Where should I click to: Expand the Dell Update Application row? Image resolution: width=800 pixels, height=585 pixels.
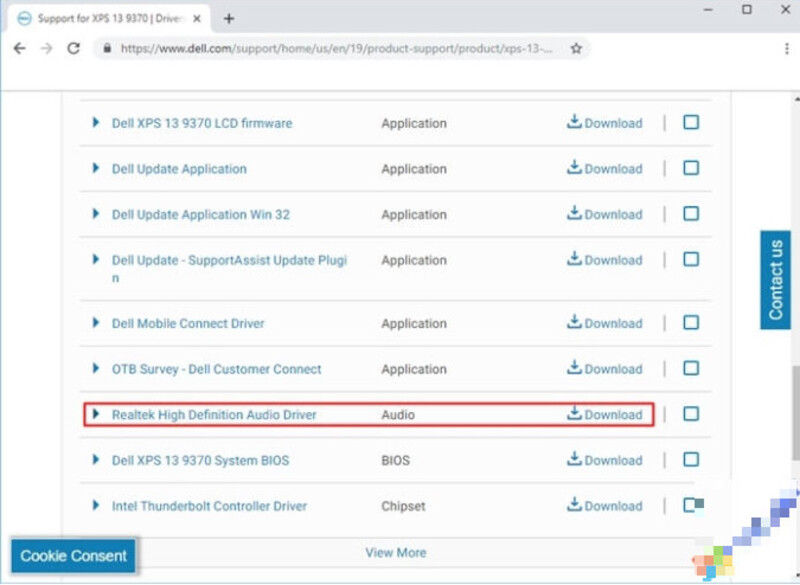tap(95, 168)
